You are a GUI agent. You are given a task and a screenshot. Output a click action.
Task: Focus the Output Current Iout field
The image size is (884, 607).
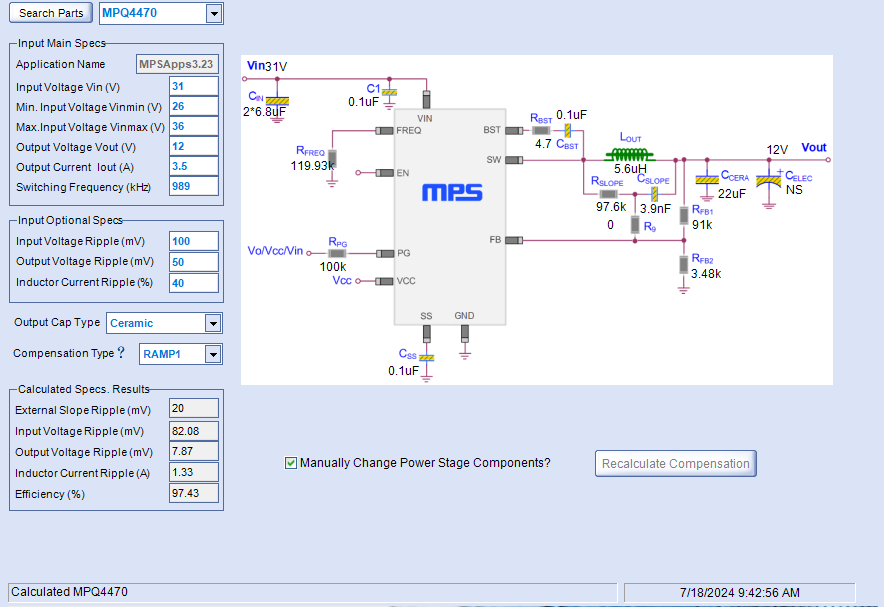click(x=193, y=166)
